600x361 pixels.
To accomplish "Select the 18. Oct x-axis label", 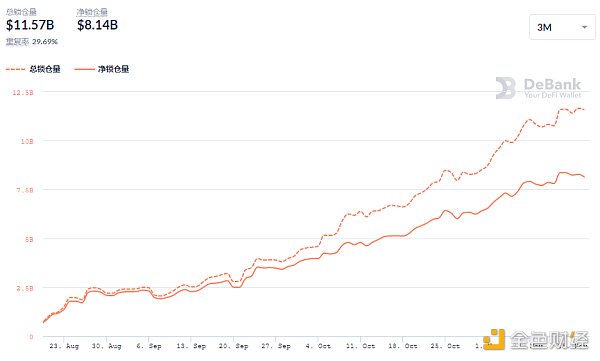I will coord(403,346).
